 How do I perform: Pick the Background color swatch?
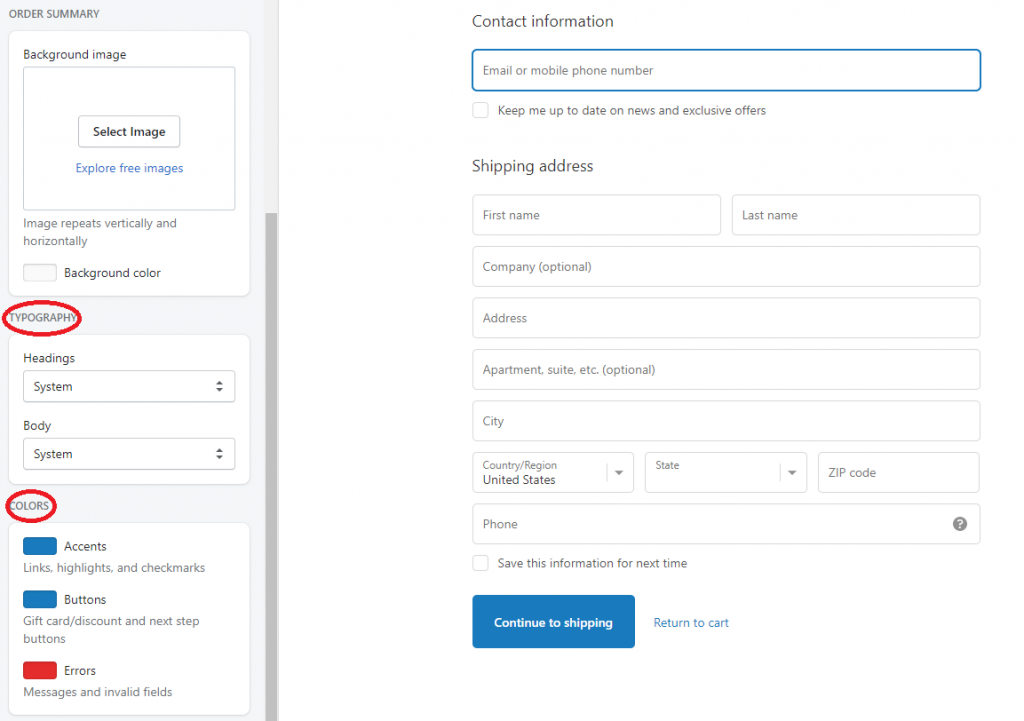tap(40, 272)
